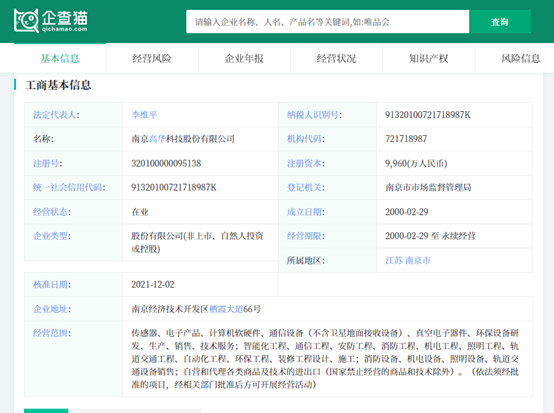Click the 所属地区 label
Screen dimensions: 554x413
coord(306,261)
